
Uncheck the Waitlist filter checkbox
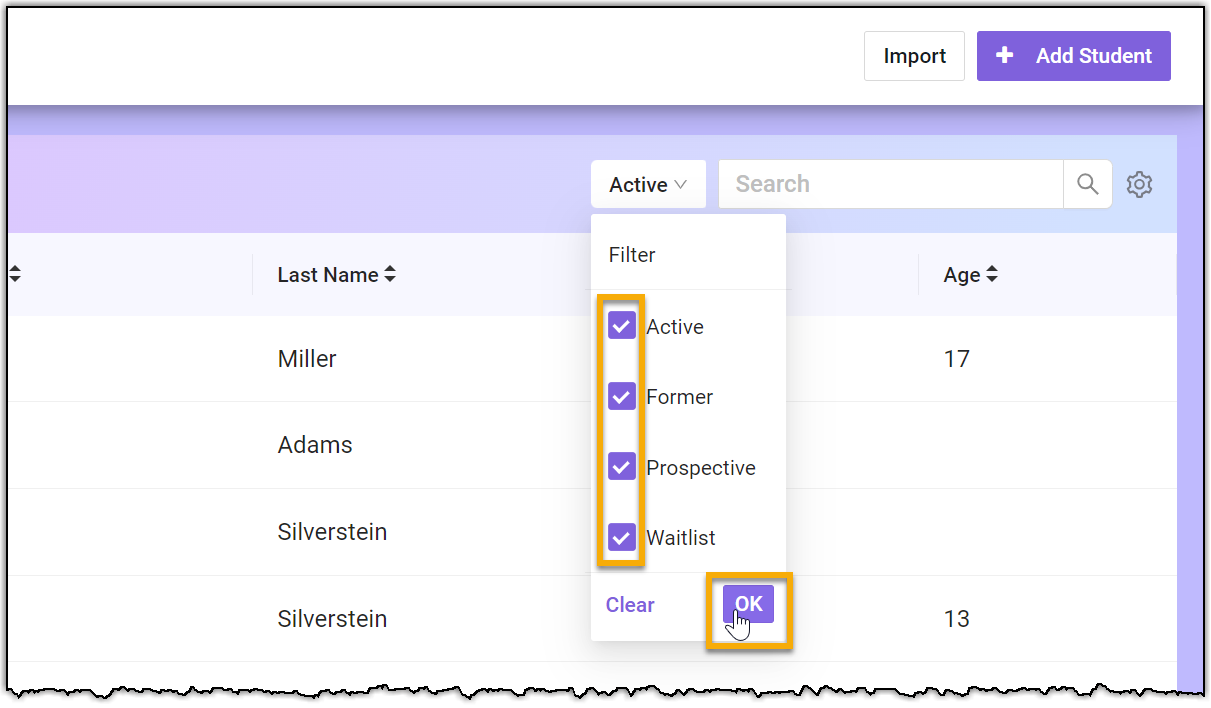tap(622, 537)
